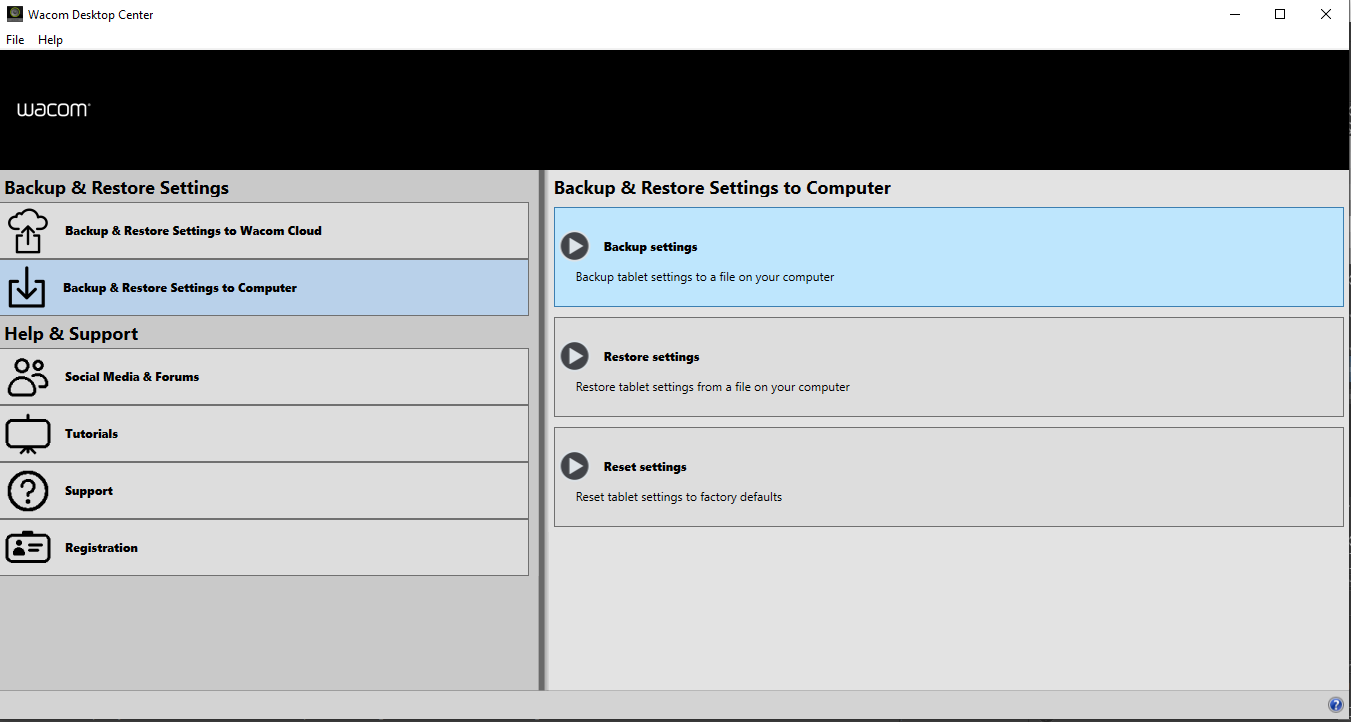Open Social Media & Forums label
The width and height of the screenshot is (1351, 722).
click(132, 377)
